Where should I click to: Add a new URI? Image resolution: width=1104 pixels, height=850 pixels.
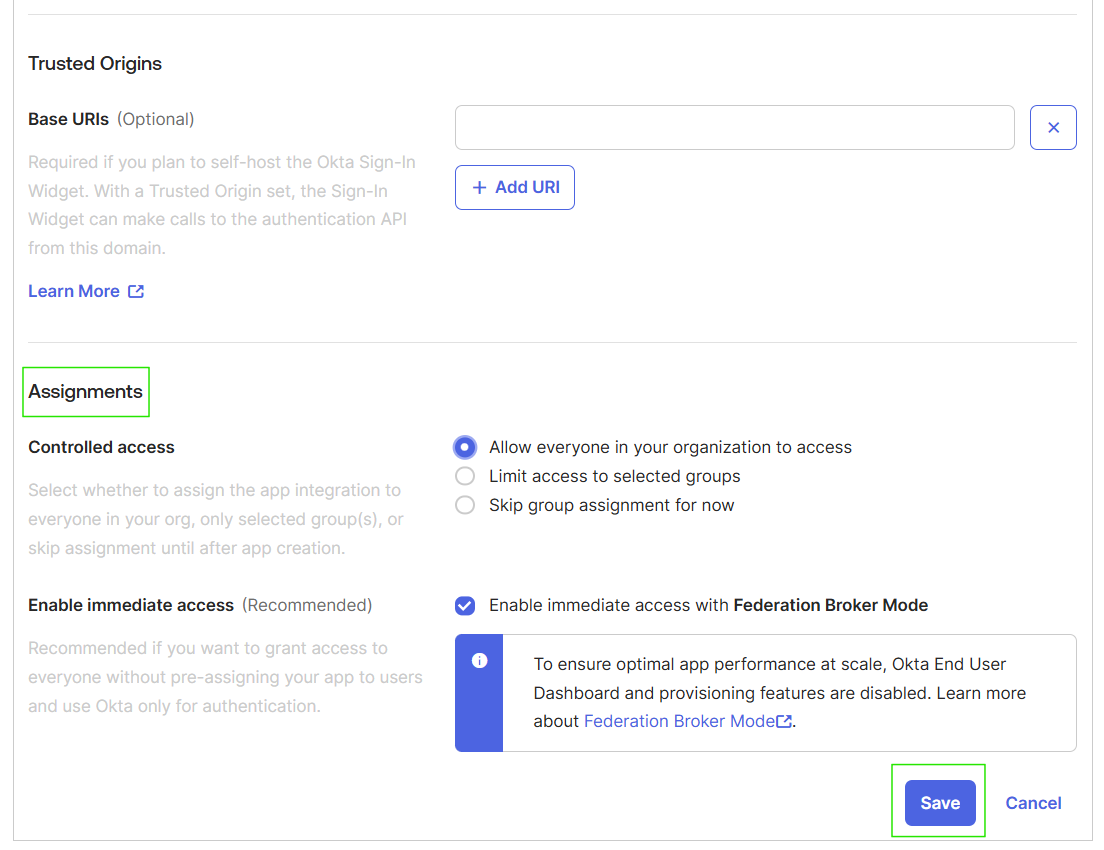pyautogui.click(x=515, y=187)
